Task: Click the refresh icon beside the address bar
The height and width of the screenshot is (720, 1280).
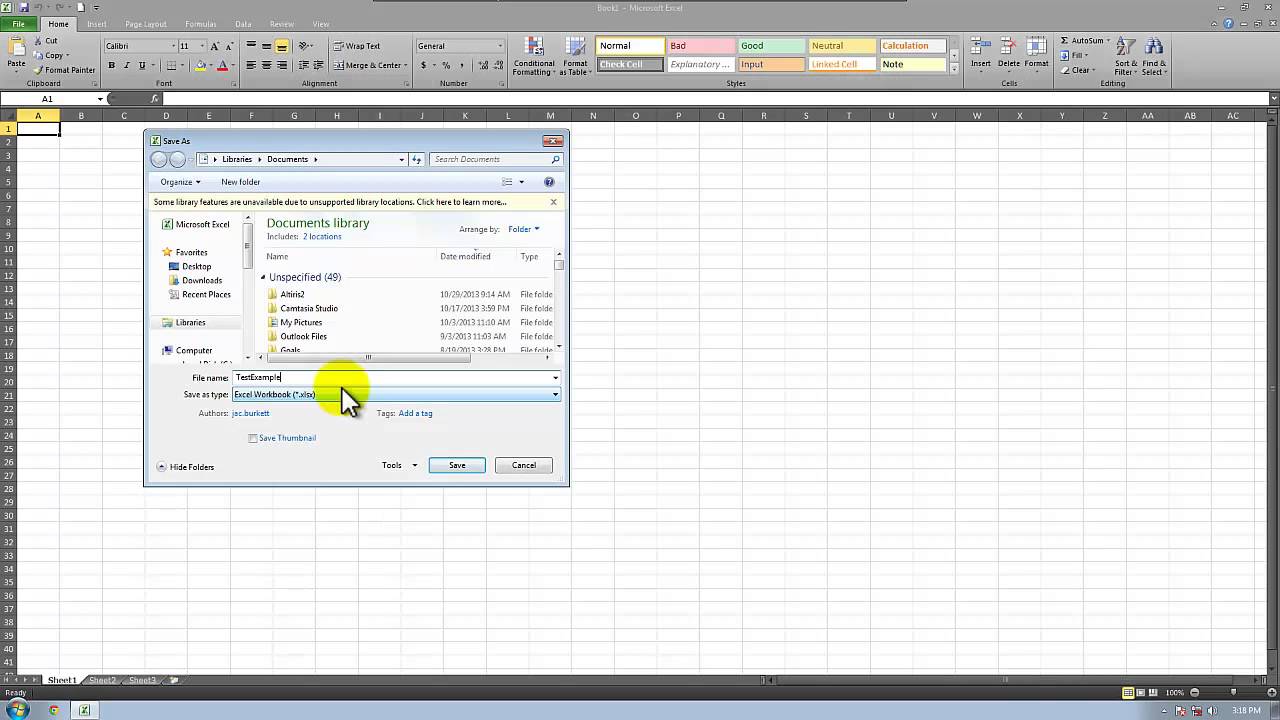Action: point(417,159)
